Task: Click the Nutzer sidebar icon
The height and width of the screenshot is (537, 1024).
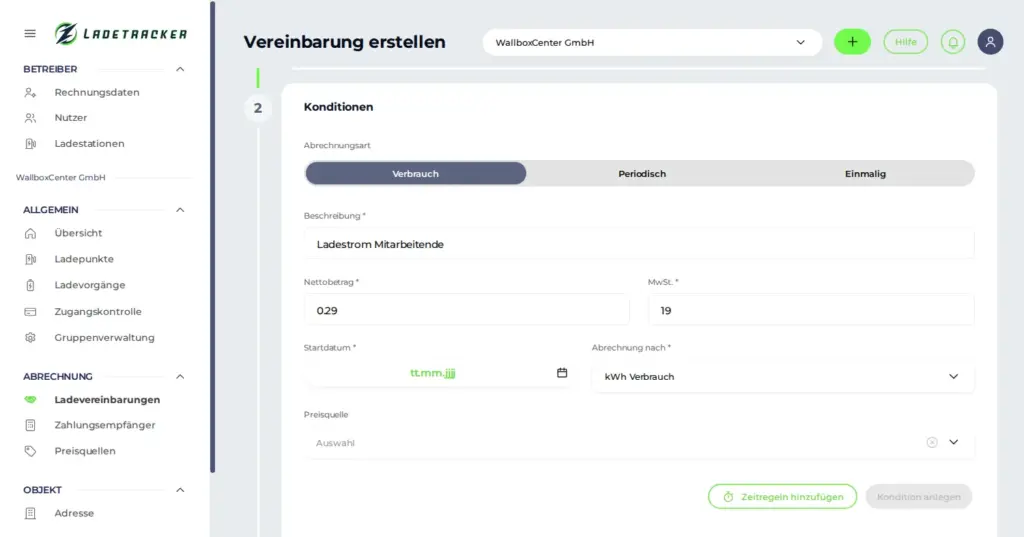Action: tap(30, 118)
